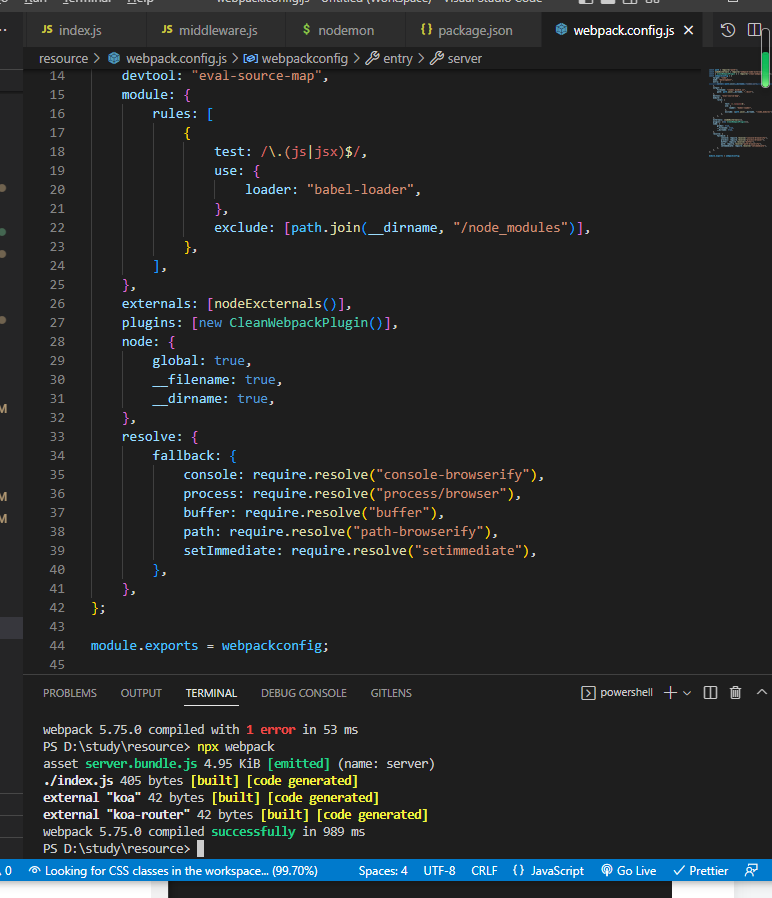Close the webpack.config.js editor tab

point(688,31)
